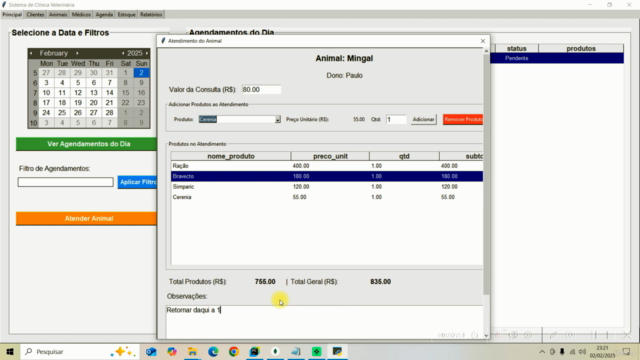Screen dimensions: 640x360
Task: Click the status column header in Agendamentos
Action: coord(516,49)
